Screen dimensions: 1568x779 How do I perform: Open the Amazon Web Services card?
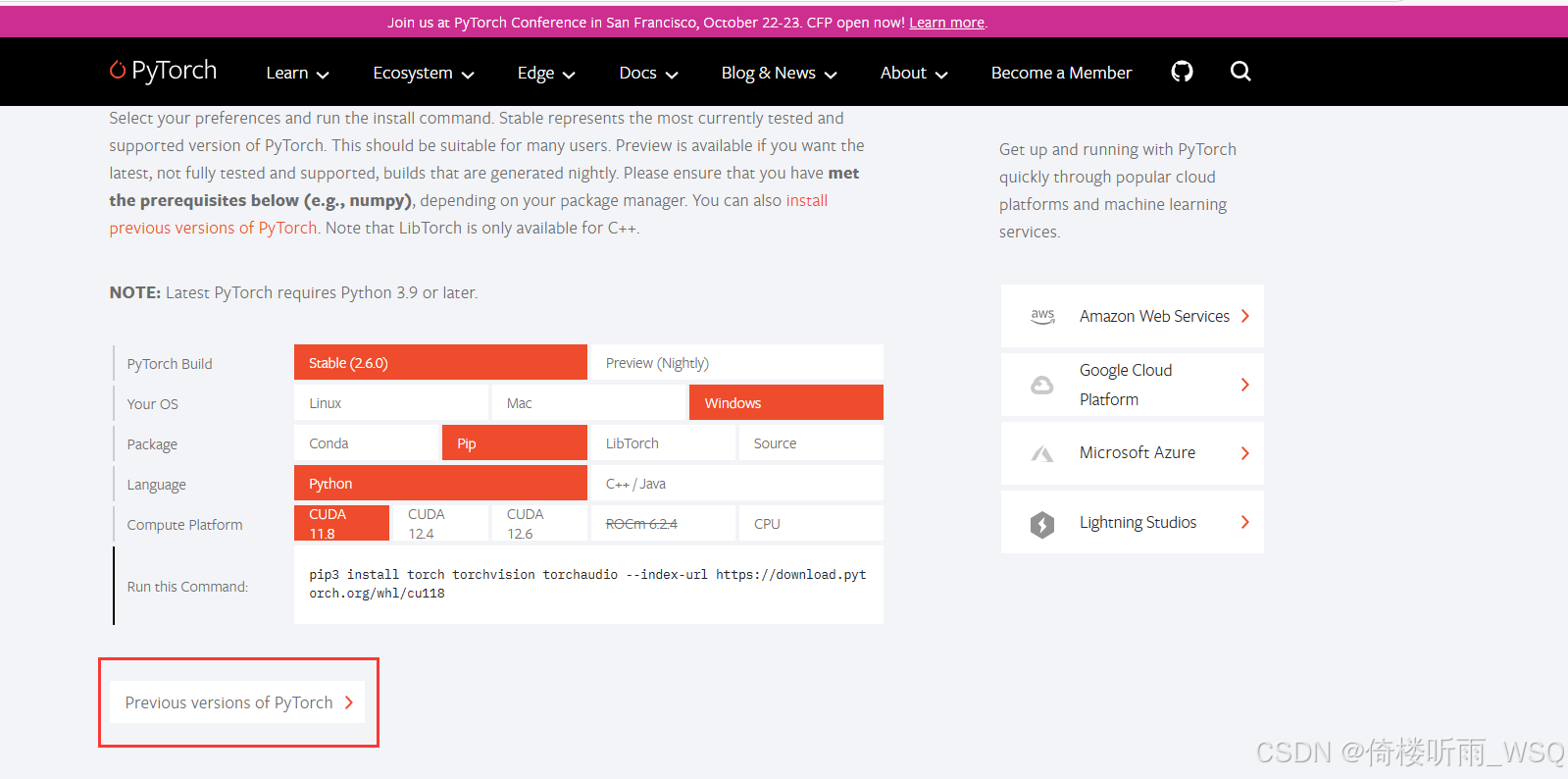click(1133, 316)
